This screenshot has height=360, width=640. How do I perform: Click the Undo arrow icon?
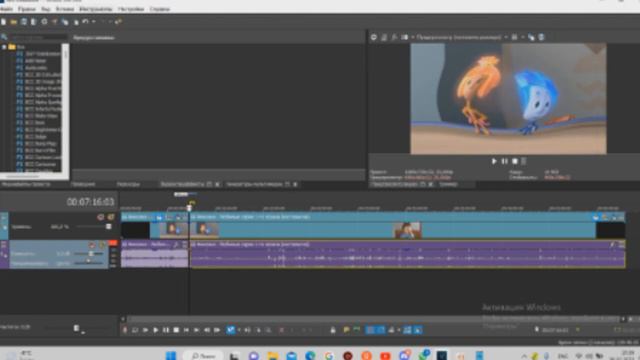point(85,22)
